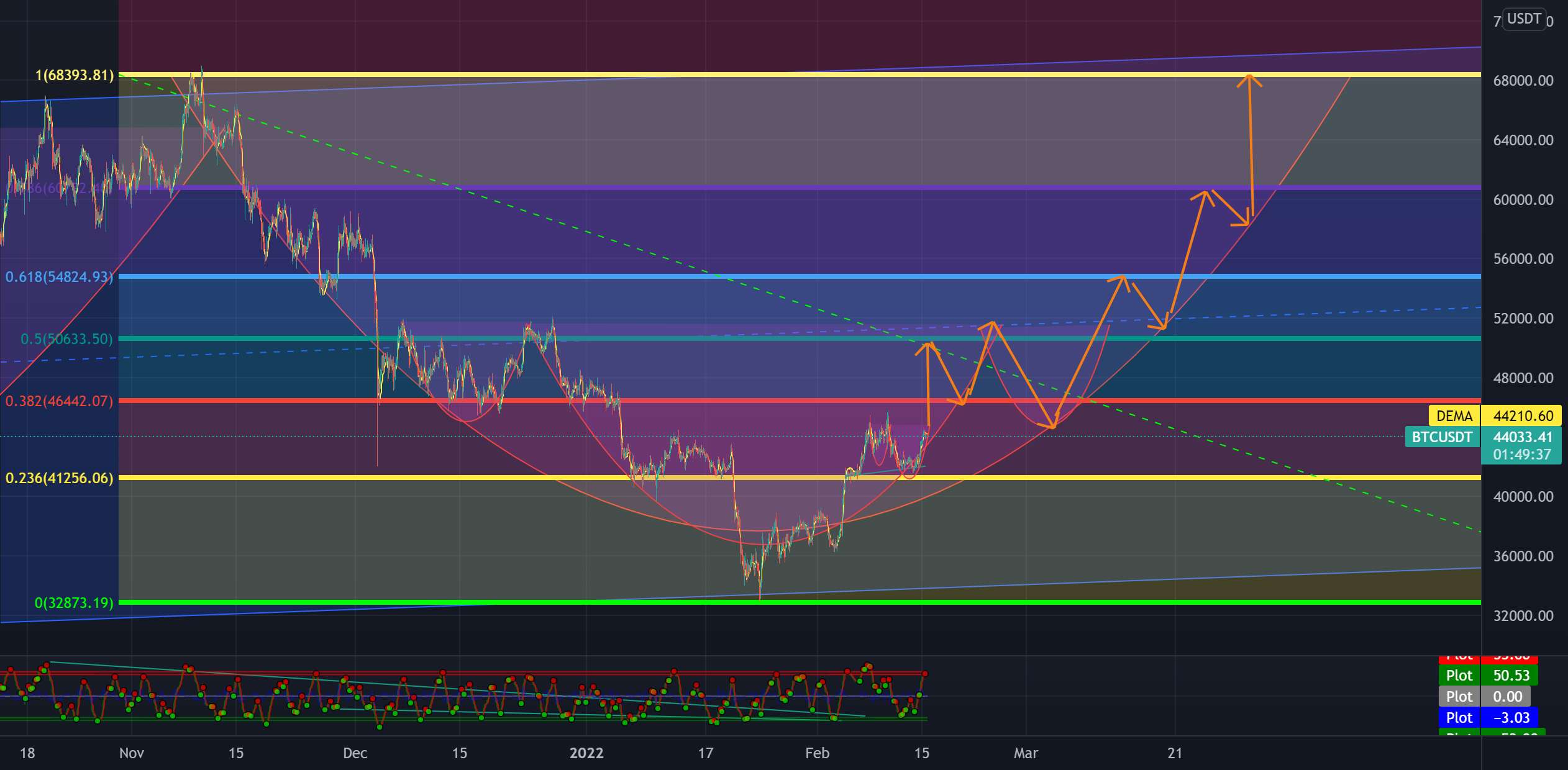The image size is (1568, 770).
Task: Click the DEMA value 44210.60
Action: [x=1521, y=415]
